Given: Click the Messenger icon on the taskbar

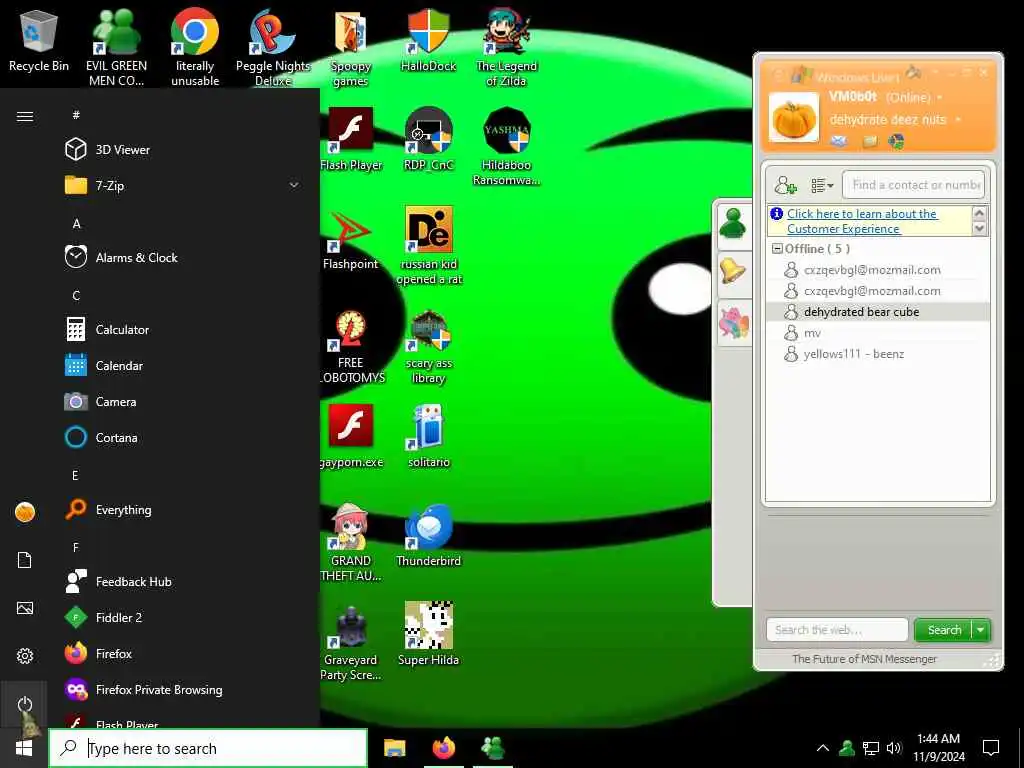Looking at the screenshot, I should [493, 748].
